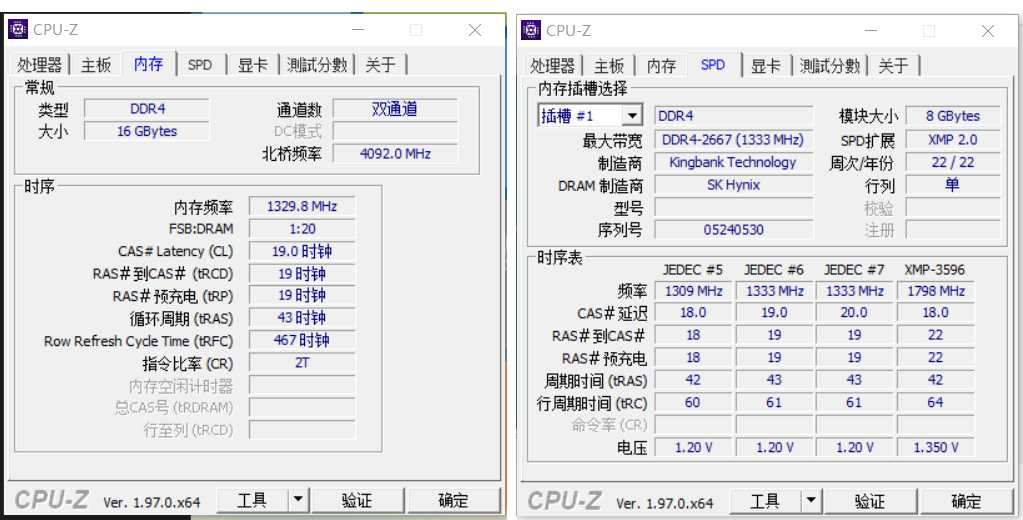1023x520 pixels.
Task: Click 验证 button in right window
Action: [x=870, y=501]
